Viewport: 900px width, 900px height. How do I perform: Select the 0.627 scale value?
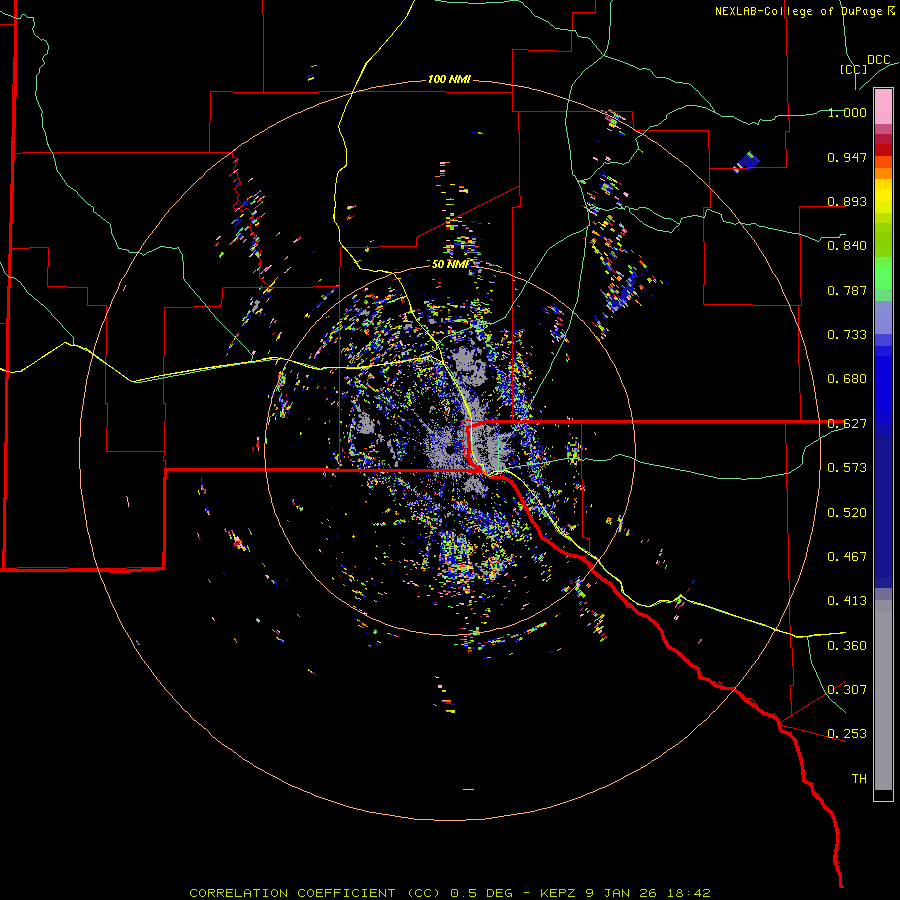click(847, 424)
